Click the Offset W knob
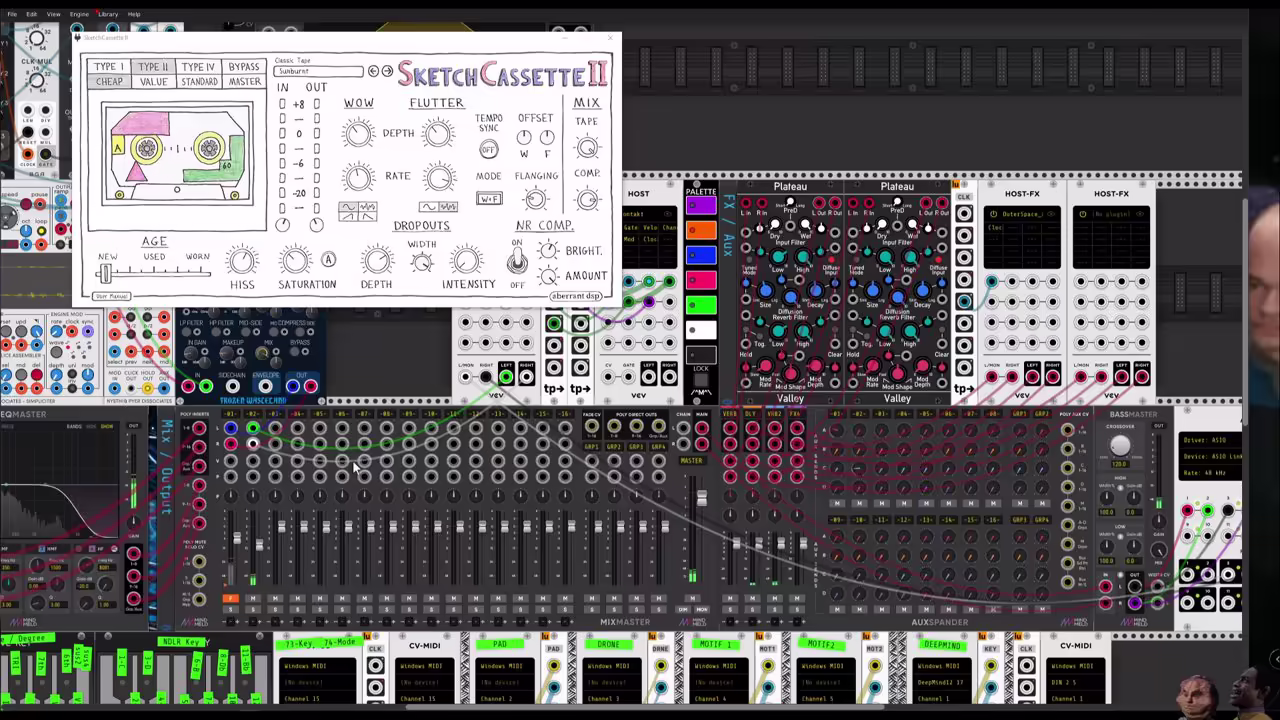Image resolution: width=1280 pixels, height=720 pixels. [x=525, y=137]
